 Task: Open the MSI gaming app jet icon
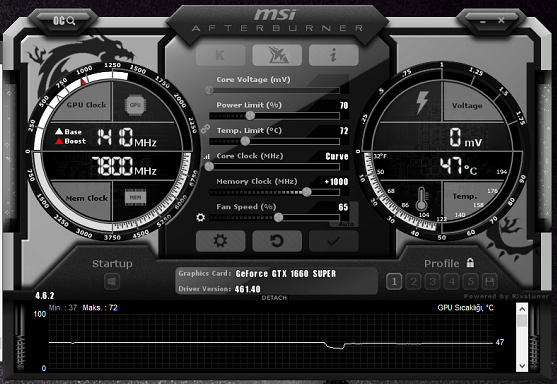[x=277, y=55]
